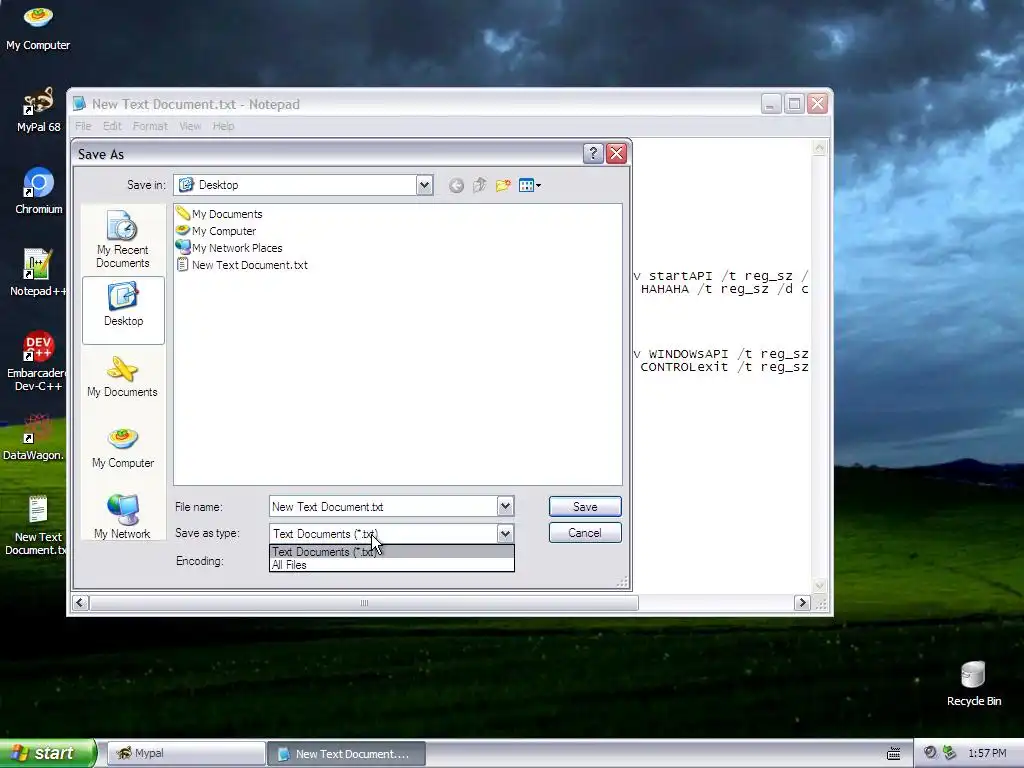Expand the Save in location dropdown
The image size is (1024, 768).
point(424,185)
